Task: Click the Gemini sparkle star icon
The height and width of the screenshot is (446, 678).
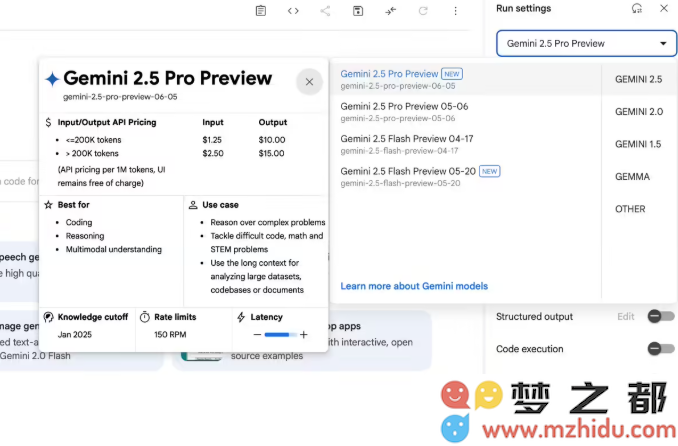Action: pos(52,79)
